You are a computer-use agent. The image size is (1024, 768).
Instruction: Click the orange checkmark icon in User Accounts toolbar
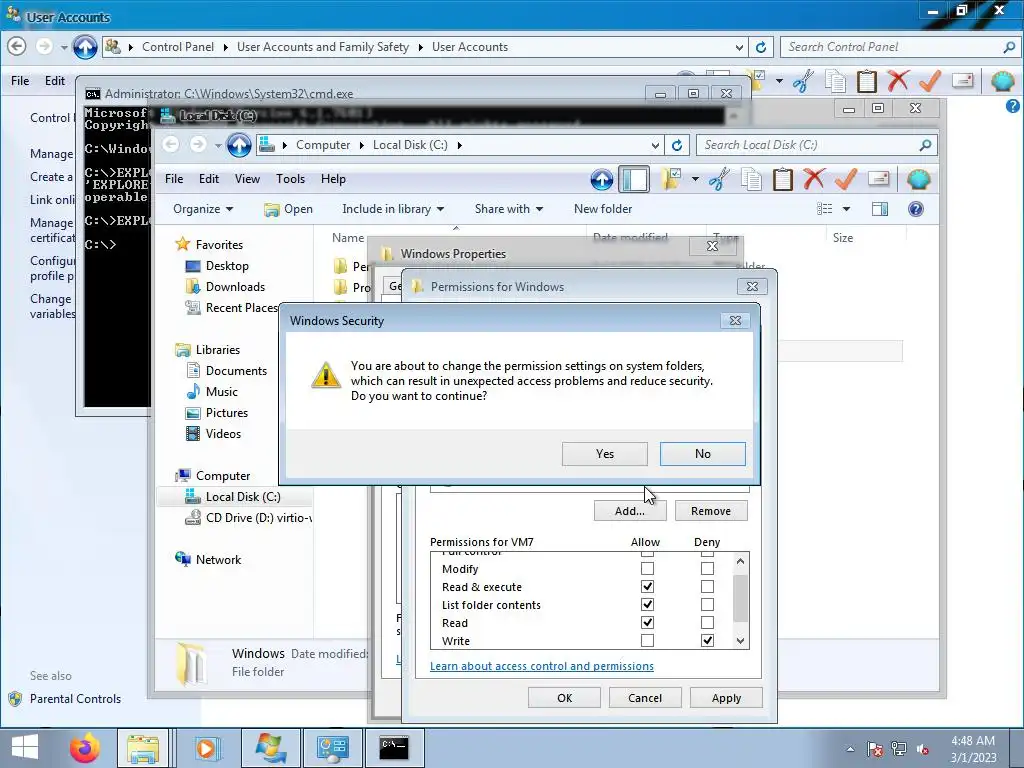click(x=930, y=81)
